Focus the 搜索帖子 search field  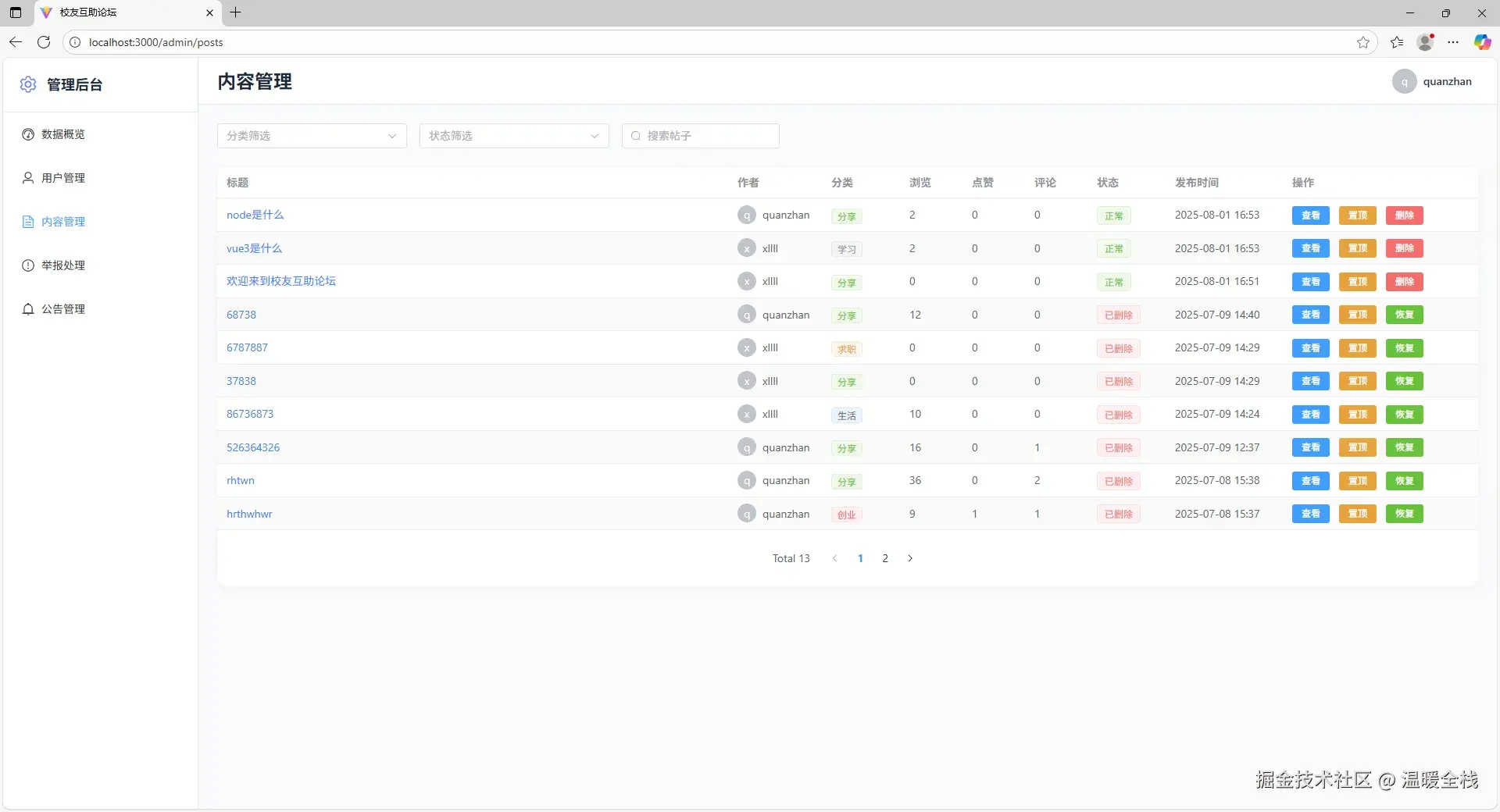coord(701,136)
